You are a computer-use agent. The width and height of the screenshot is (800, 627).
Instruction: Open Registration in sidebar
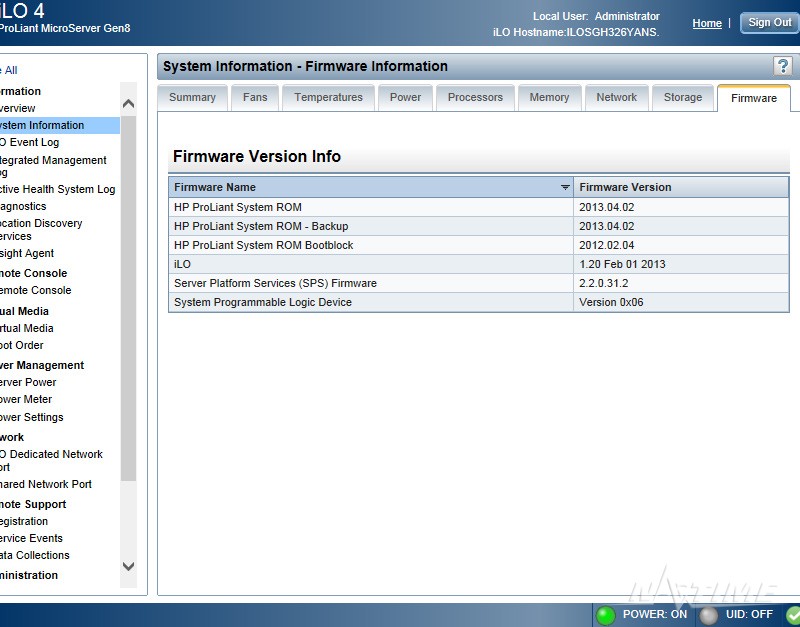24,521
